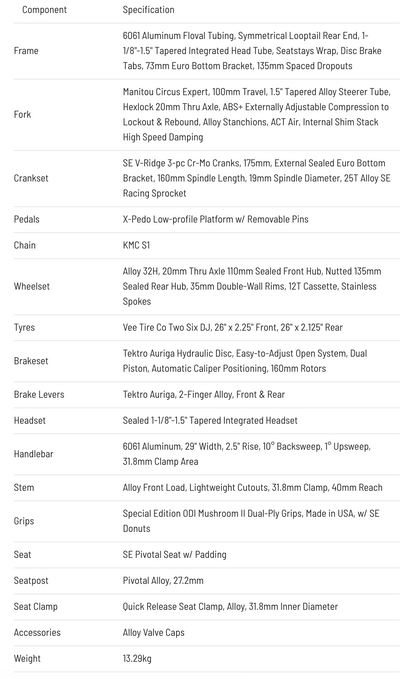Click the Fork specification text

click(x=256, y=114)
